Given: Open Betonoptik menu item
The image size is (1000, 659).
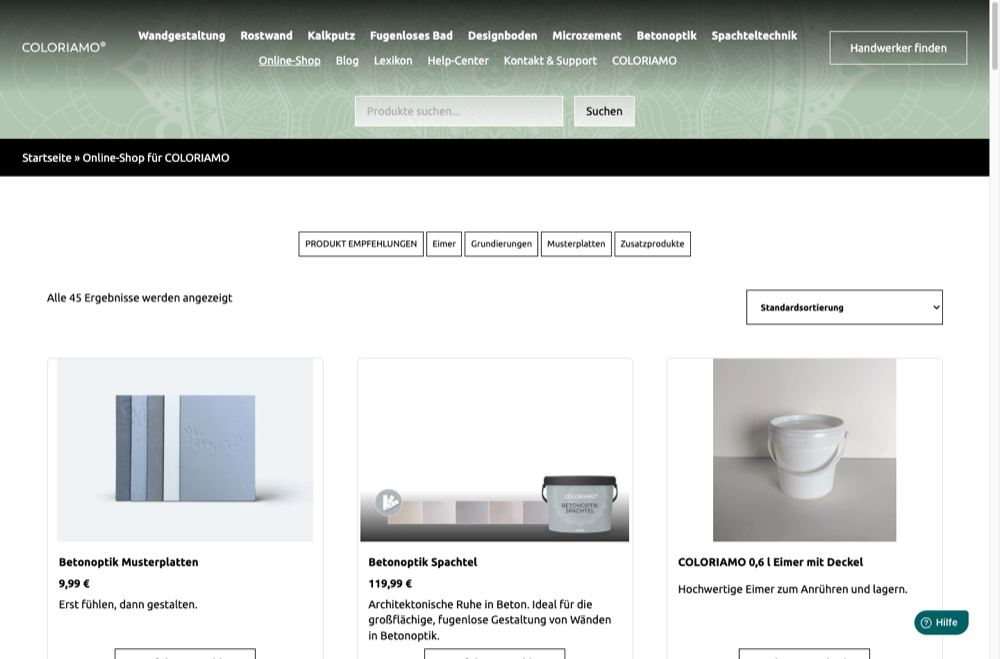Looking at the screenshot, I should click(x=666, y=36).
